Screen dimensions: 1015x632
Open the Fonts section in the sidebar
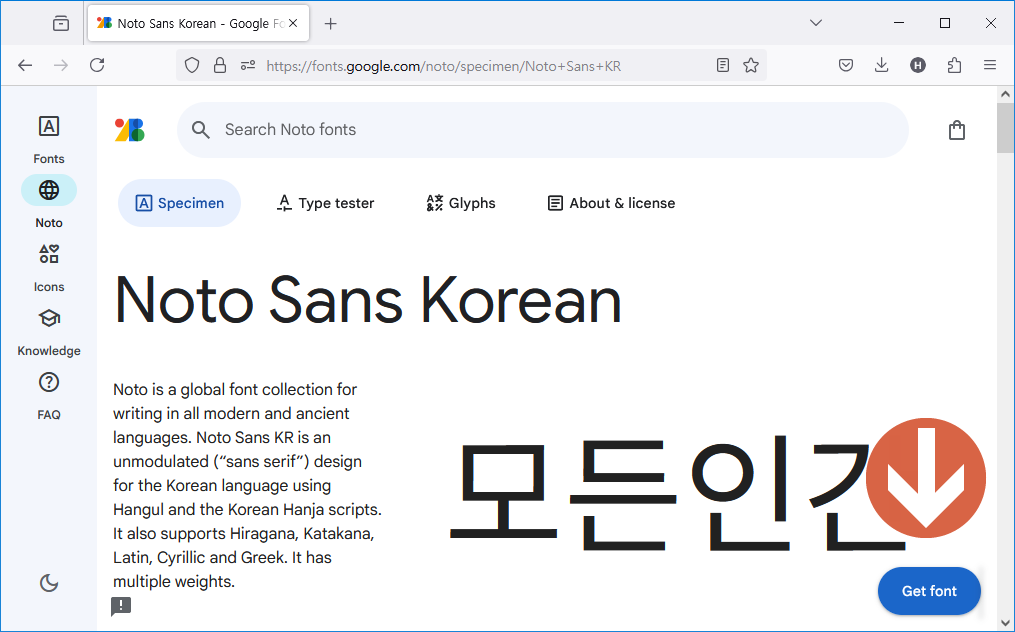coord(49,139)
